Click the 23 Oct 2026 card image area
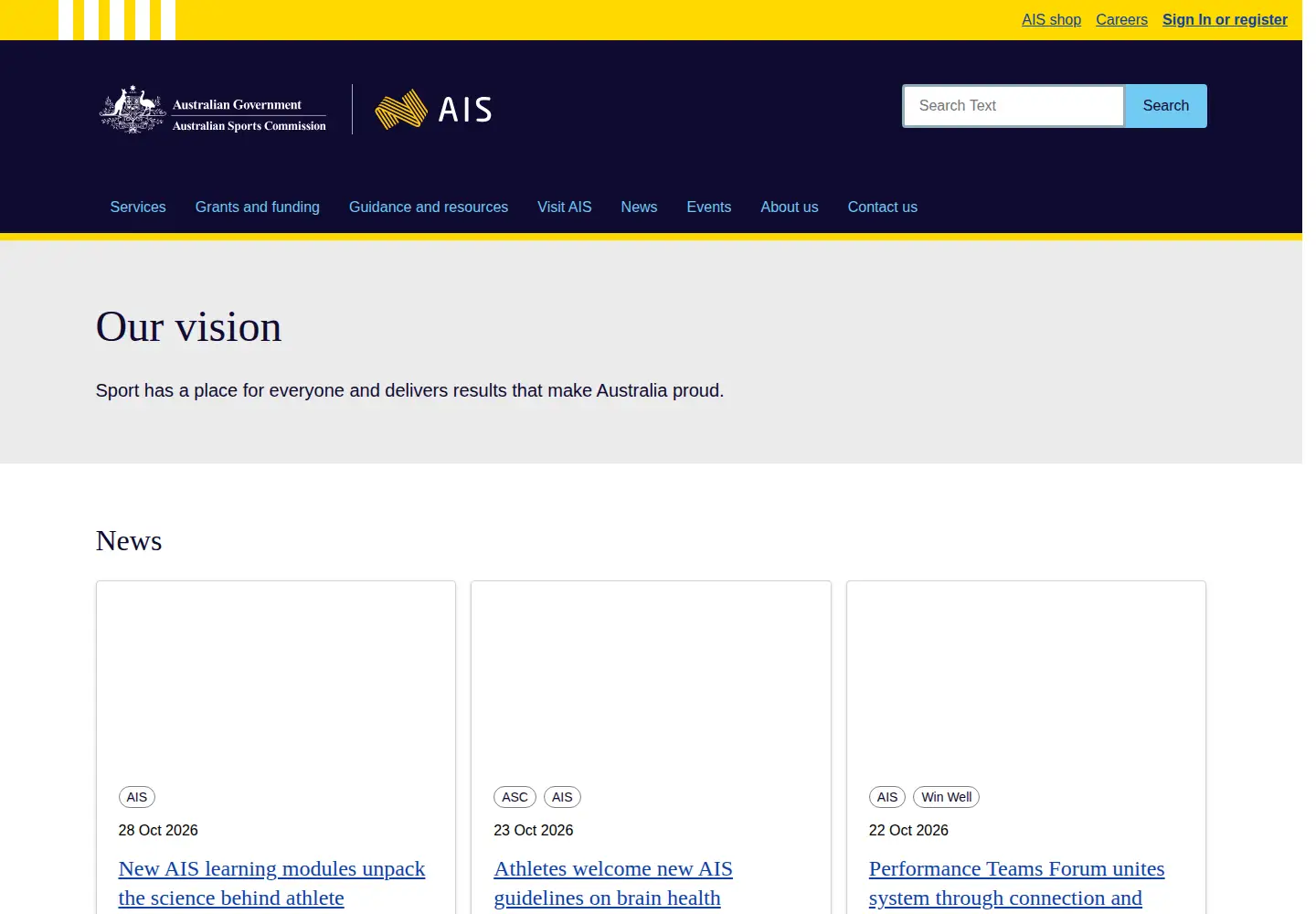The height and width of the screenshot is (914, 1316). [x=651, y=676]
